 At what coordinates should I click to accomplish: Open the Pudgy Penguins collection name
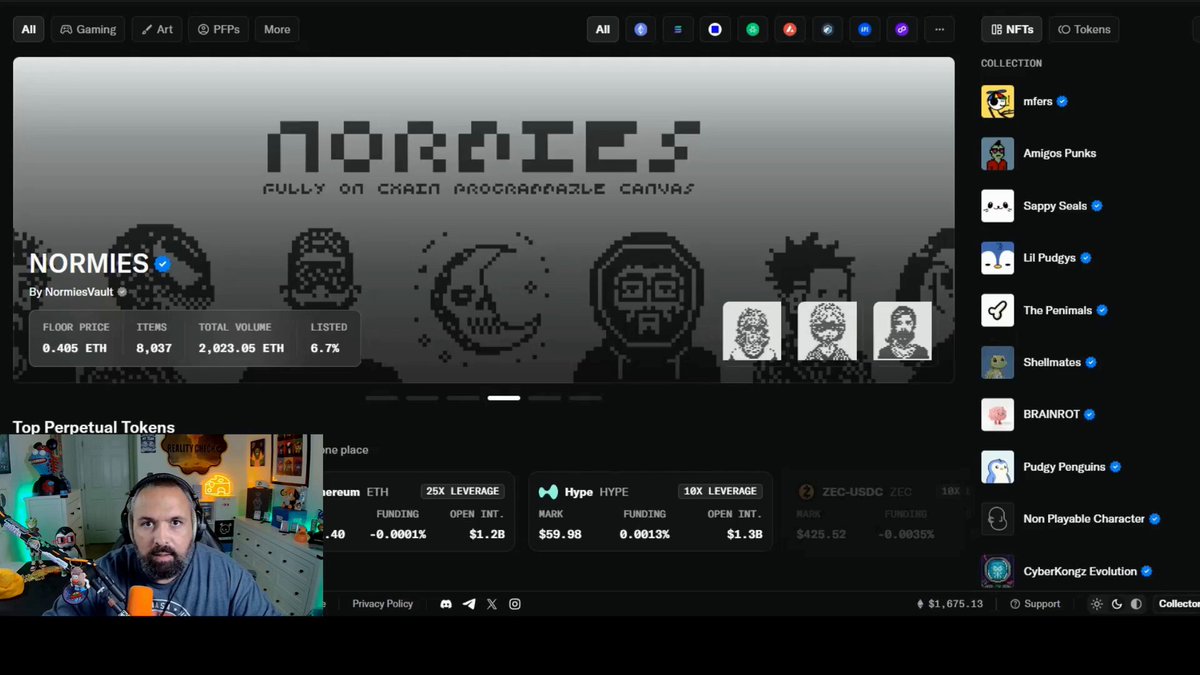coord(1064,466)
